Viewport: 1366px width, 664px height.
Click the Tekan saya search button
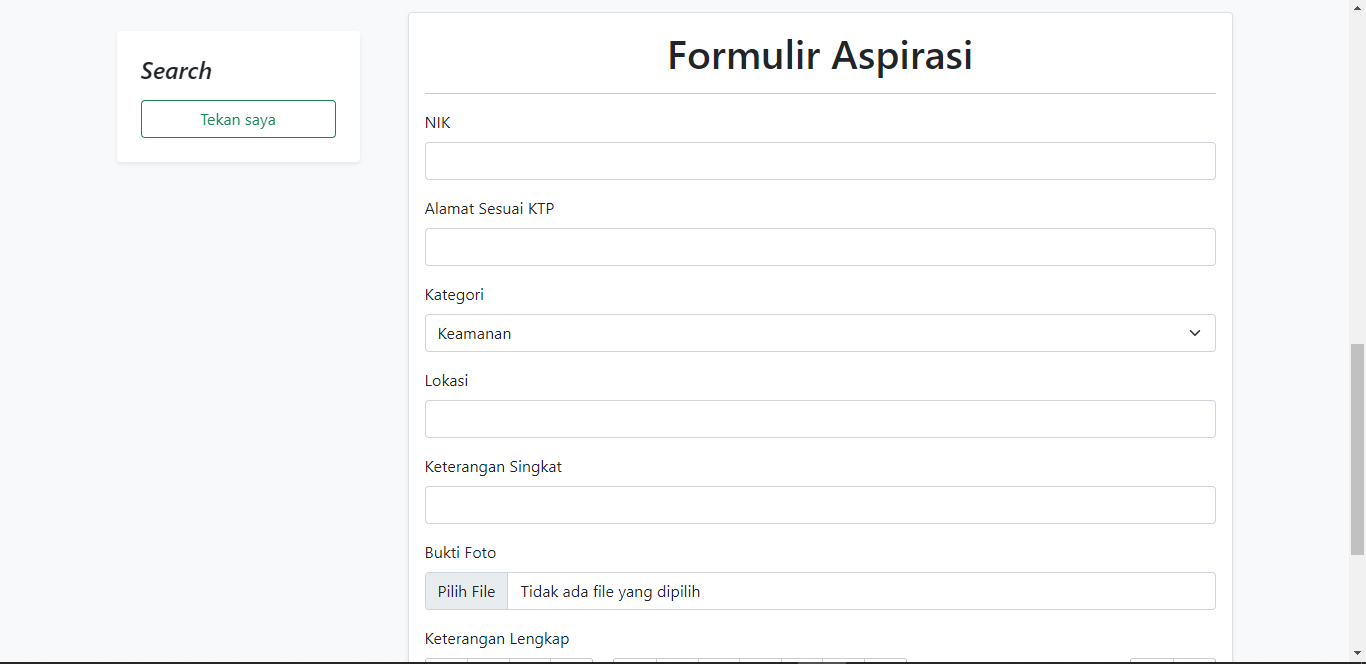point(238,119)
